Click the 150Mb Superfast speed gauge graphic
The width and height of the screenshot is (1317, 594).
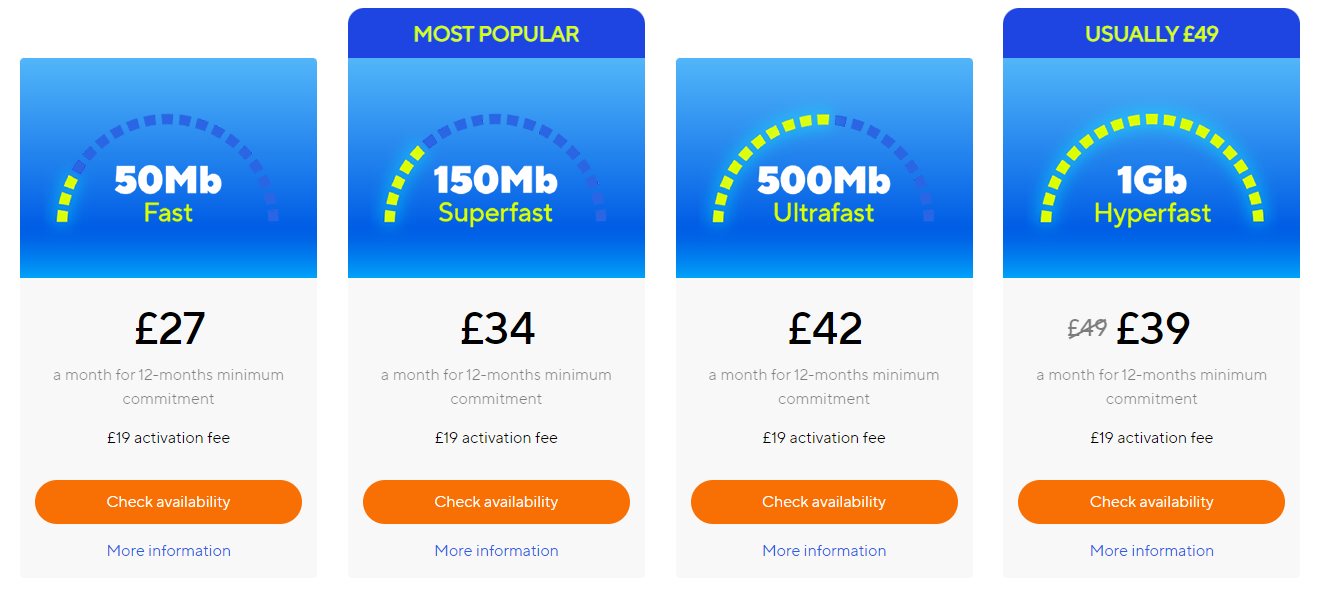coord(496,168)
